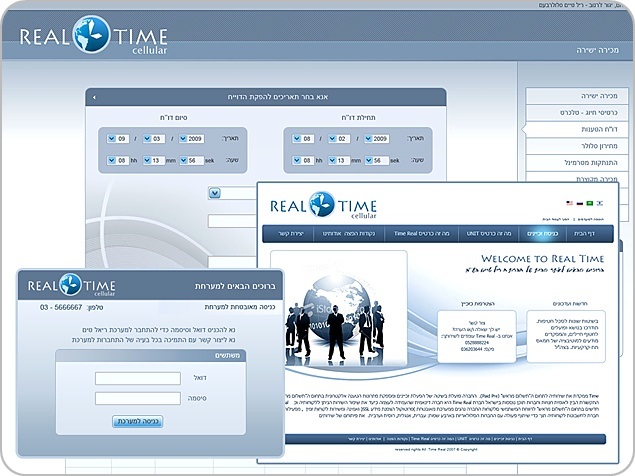The height and width of the screenshot is (476, 635).
Task: Select sidebar item 'התנתקות מטרמינל'
Action: click(x=577, y=162)
